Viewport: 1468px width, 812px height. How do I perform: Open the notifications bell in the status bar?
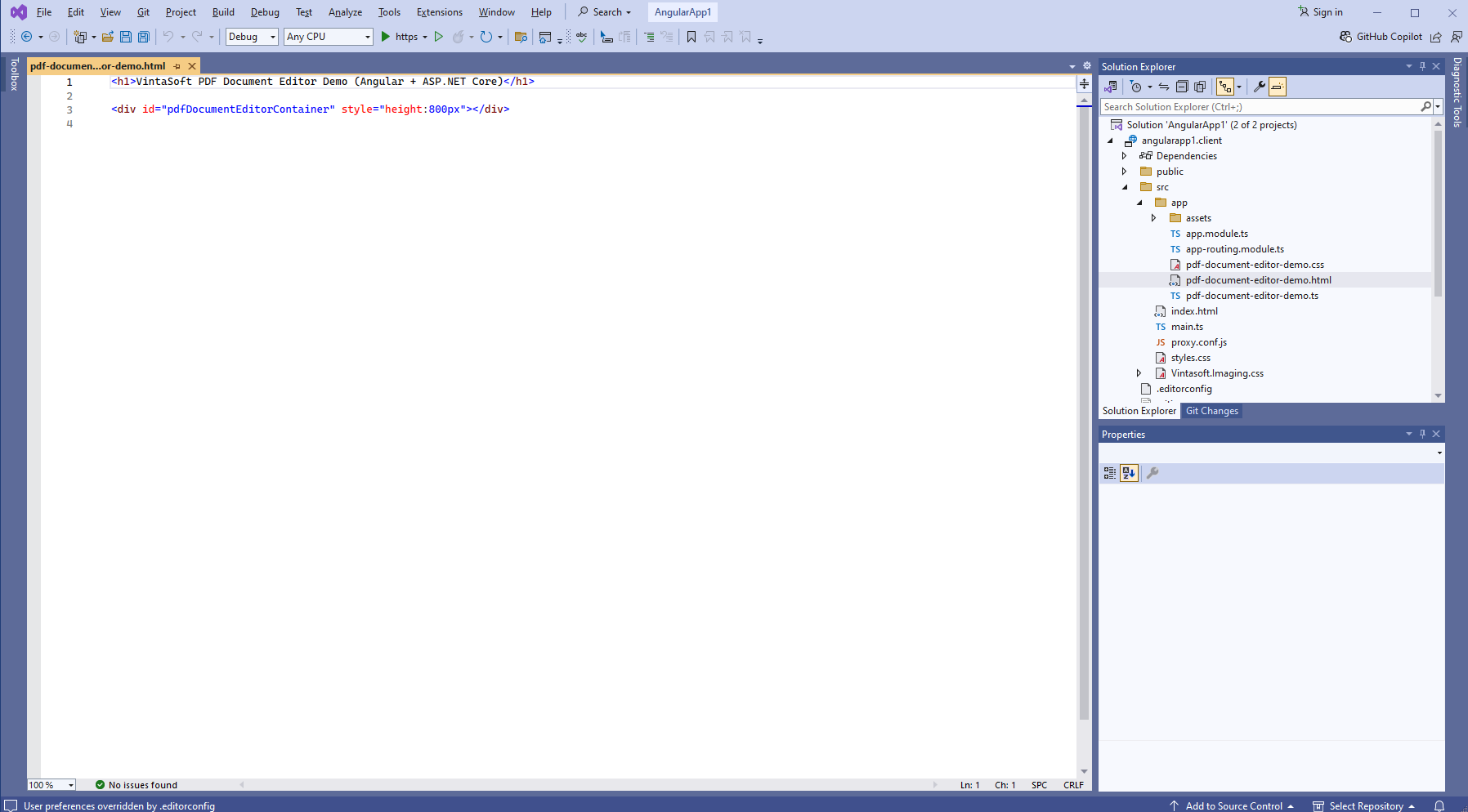click(x=1439, y=805)
